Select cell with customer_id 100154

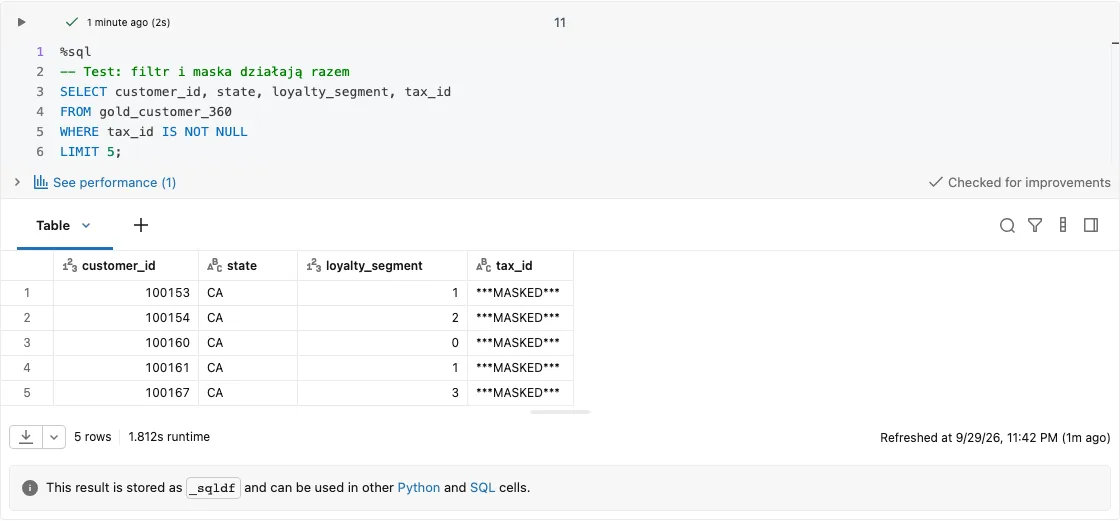point(126,318)
